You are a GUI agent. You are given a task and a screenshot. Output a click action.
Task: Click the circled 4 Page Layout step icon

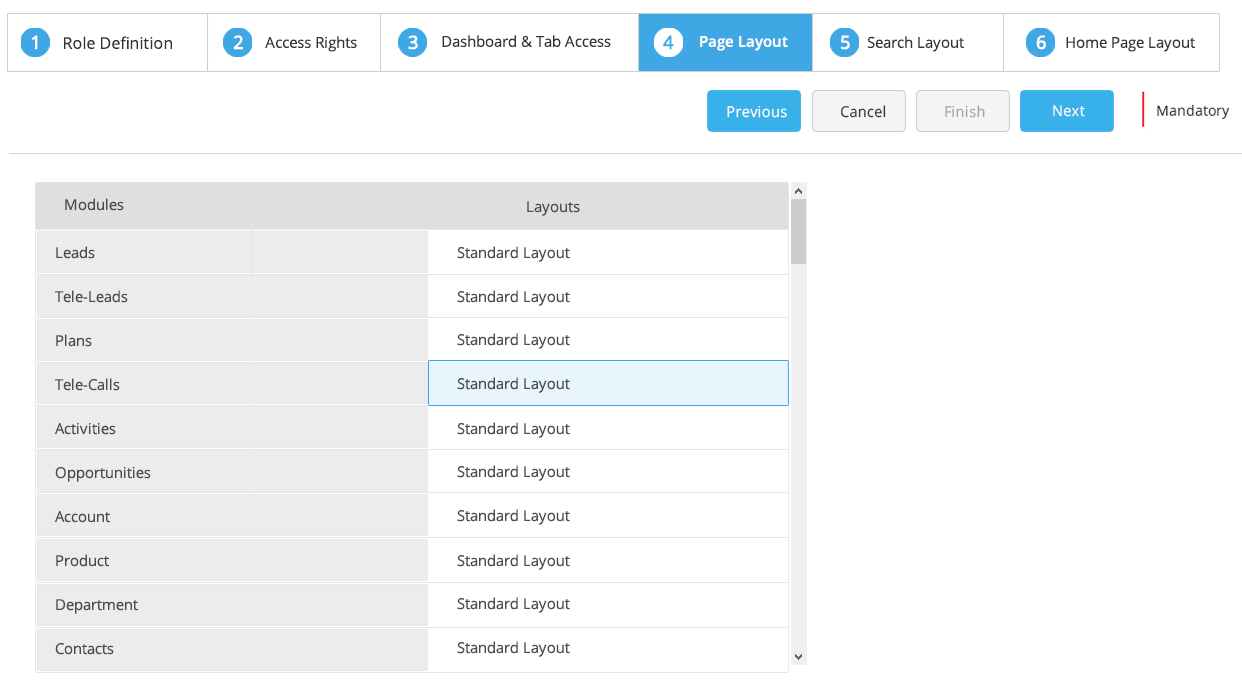tap(668, 42)
